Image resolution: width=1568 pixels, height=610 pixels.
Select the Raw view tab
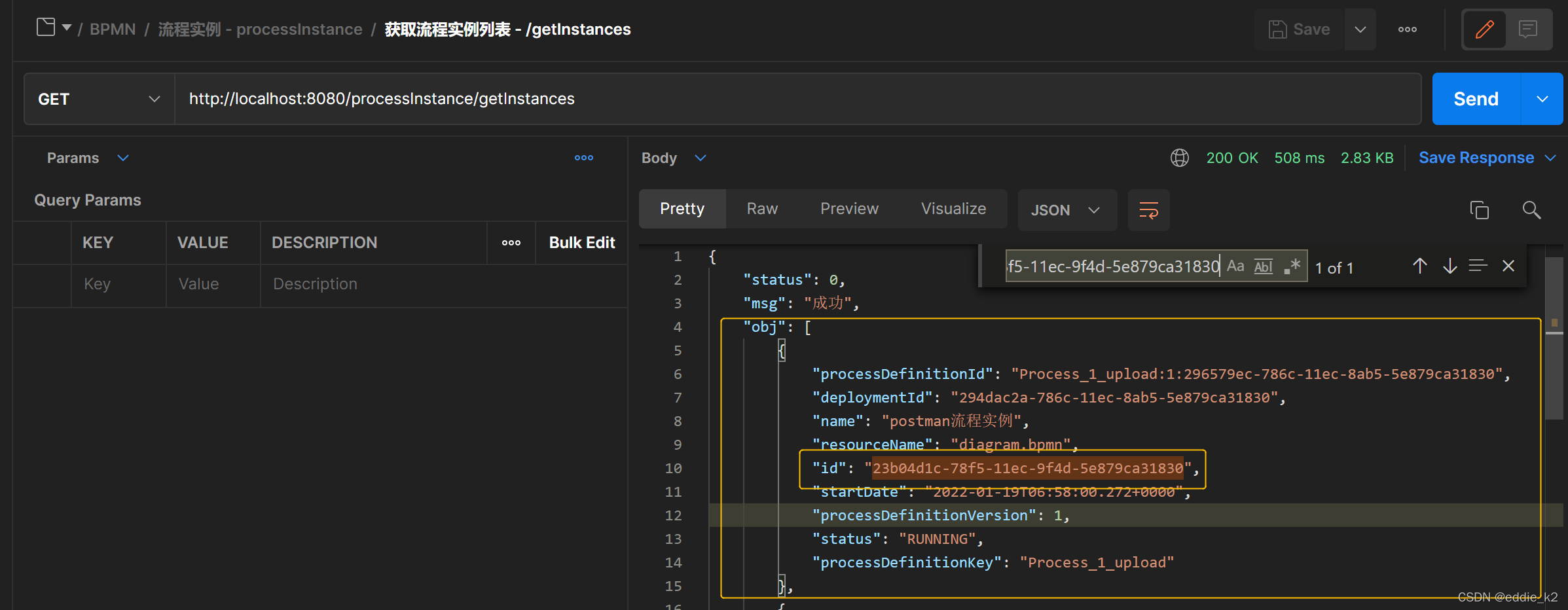pos(762,209)
